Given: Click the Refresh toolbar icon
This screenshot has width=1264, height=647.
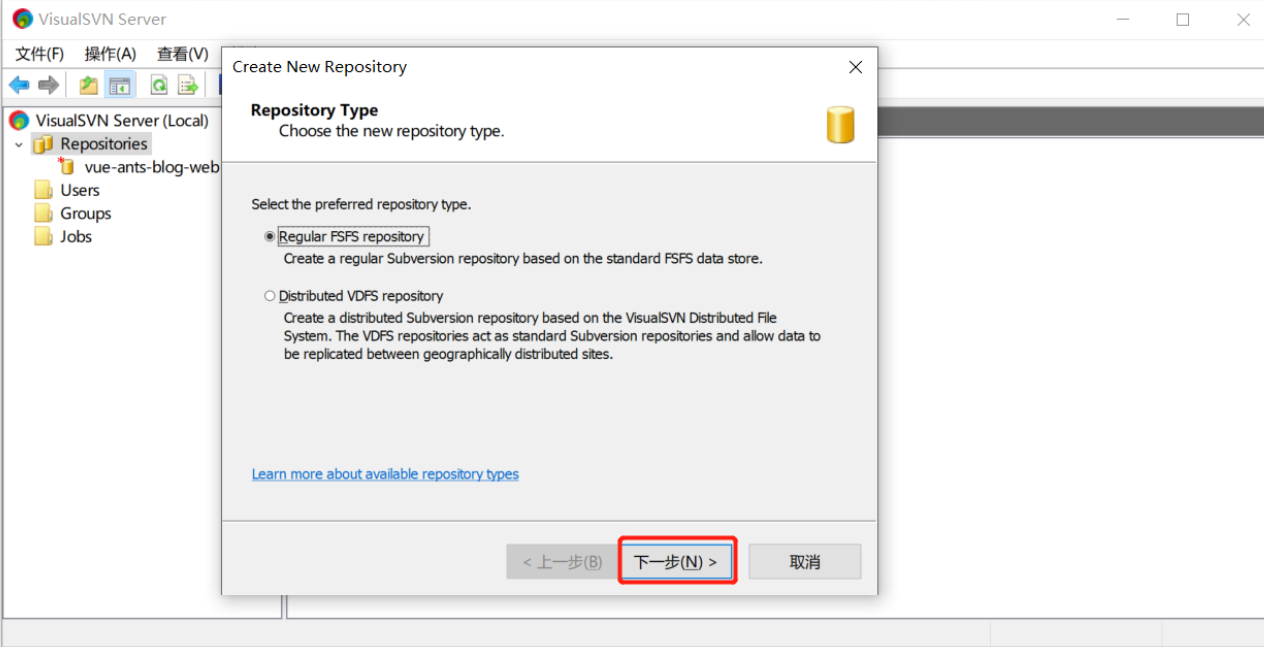Looking at the screenshot, I should tap(159, 85).
